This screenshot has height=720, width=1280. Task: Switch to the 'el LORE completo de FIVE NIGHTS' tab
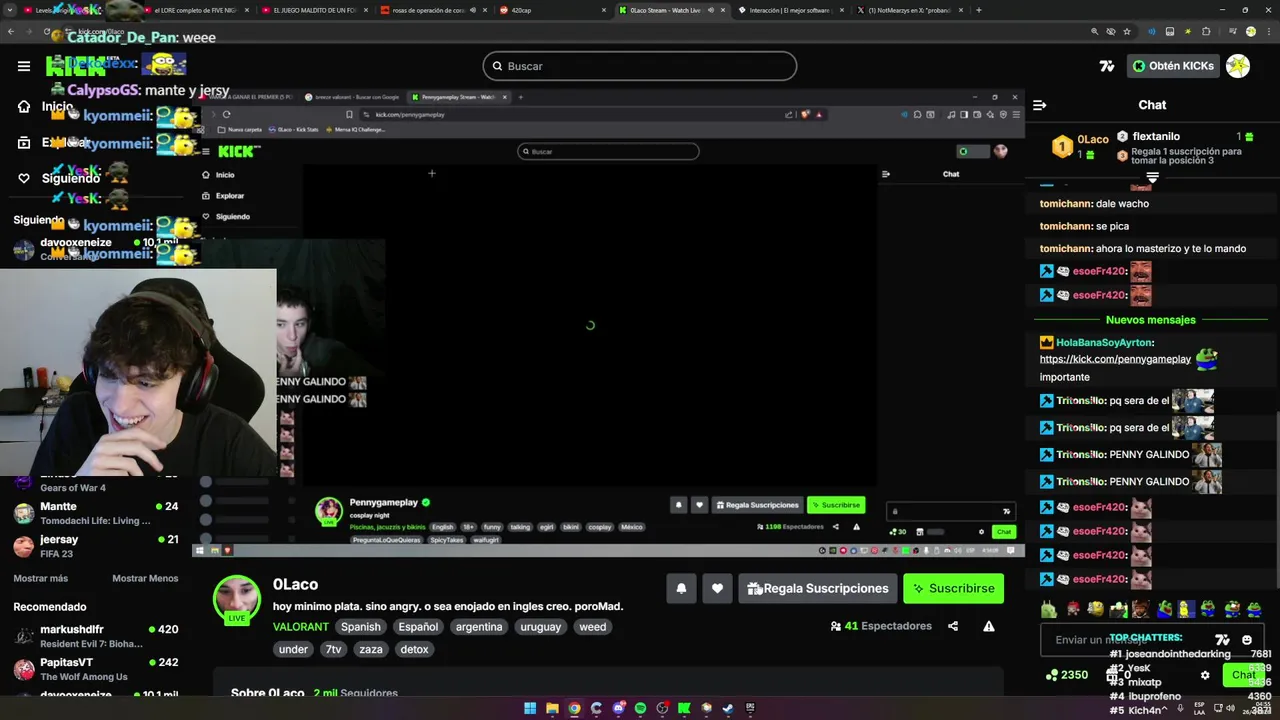click(x=195, y=10)
